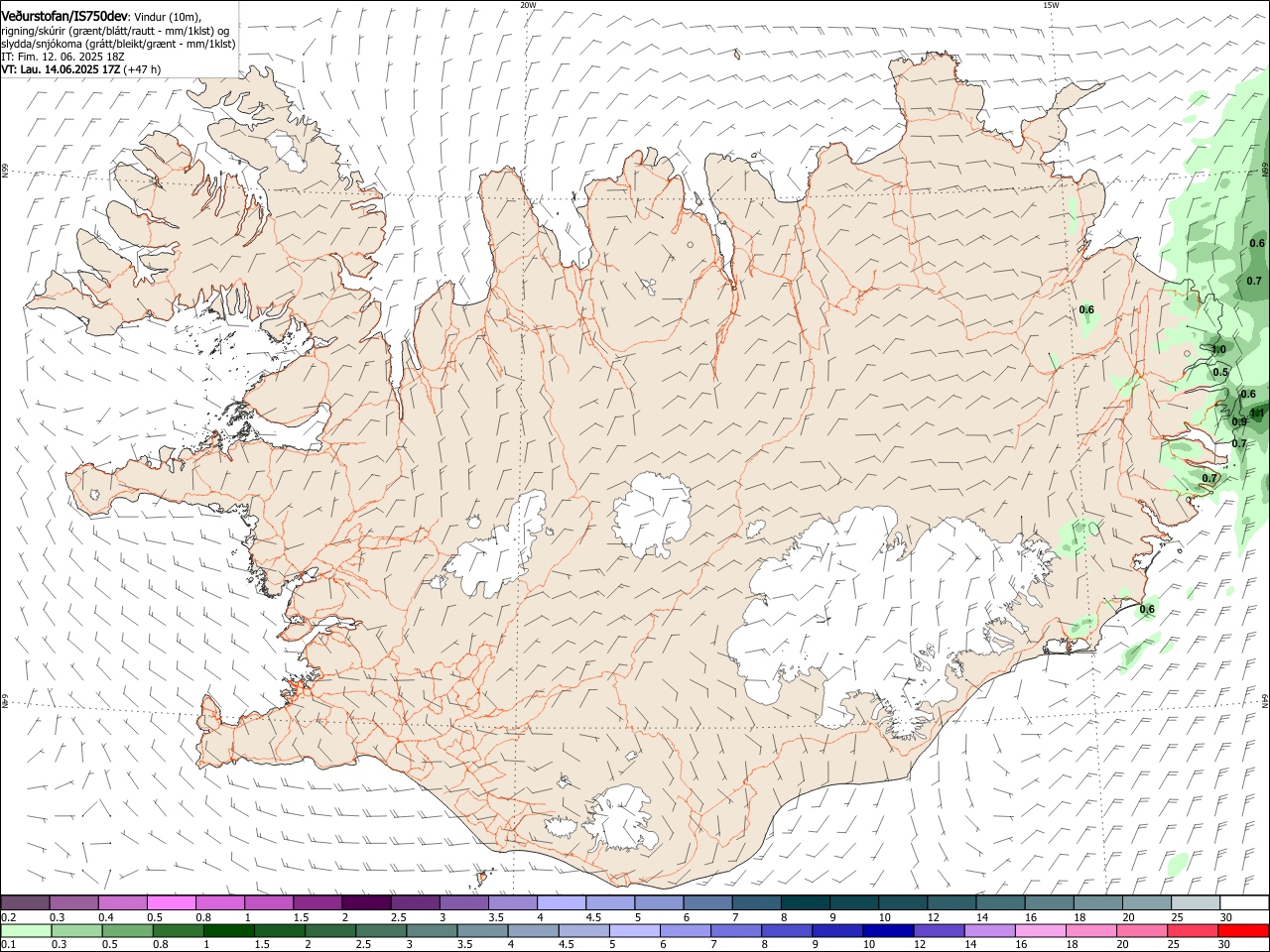Select the IT: Fim. 12. 06. 2025 18Z line
The image size is (1270, 952).
tap(63, 57)
